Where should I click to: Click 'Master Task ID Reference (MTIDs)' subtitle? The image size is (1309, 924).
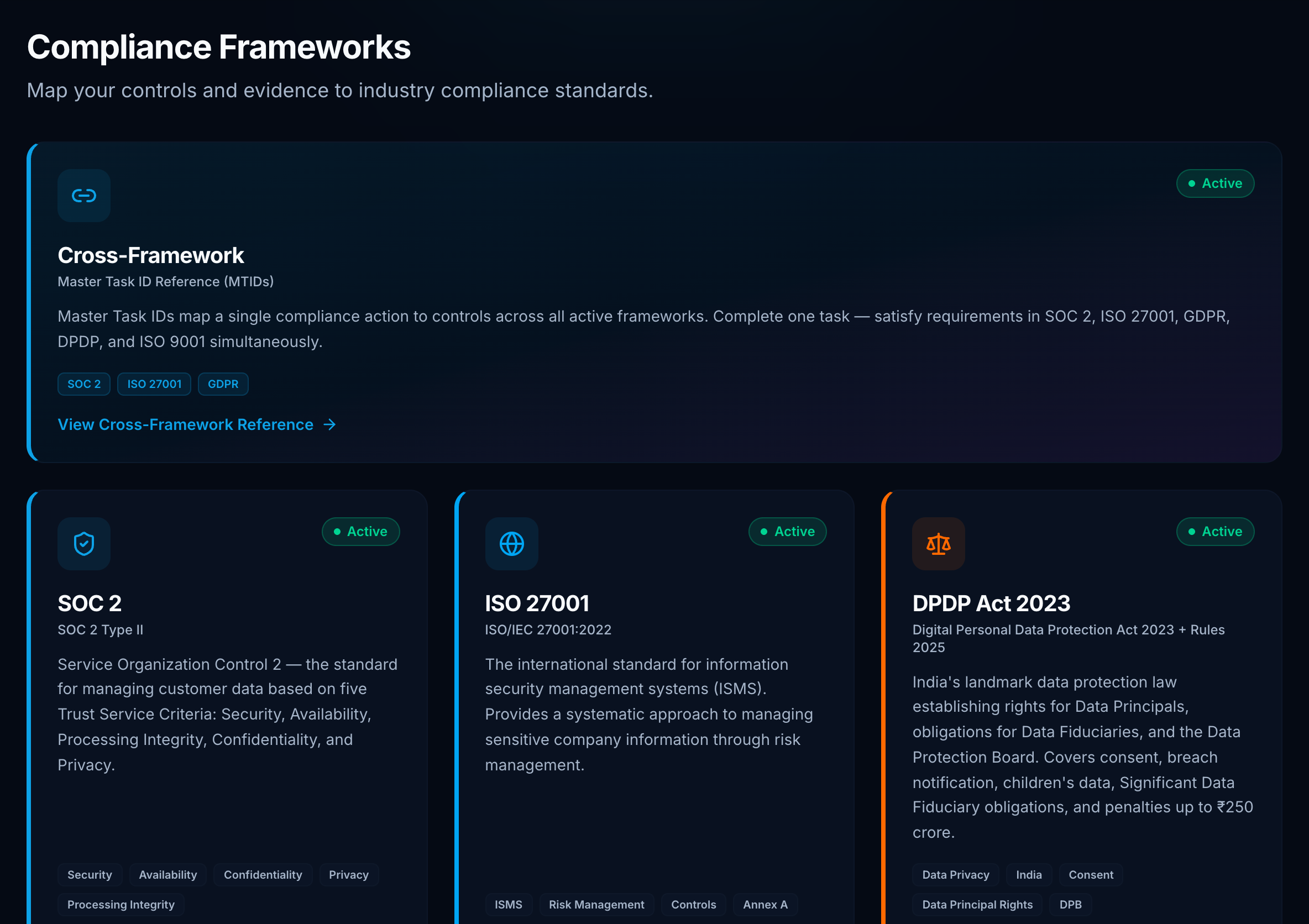point(165,282)
